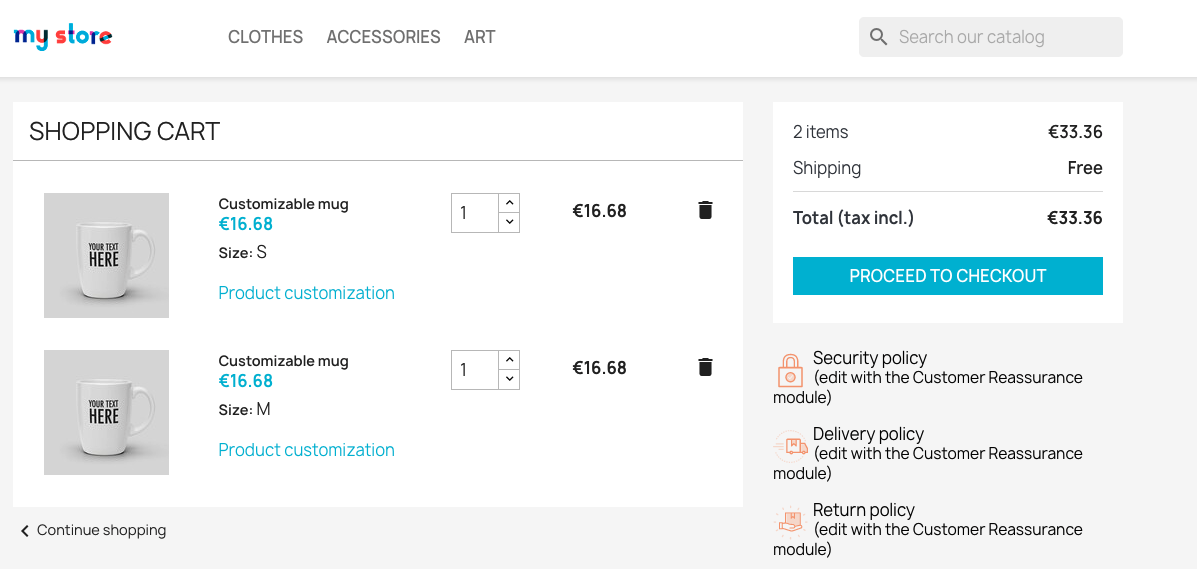Open the Clothes menu

point(265,37)
